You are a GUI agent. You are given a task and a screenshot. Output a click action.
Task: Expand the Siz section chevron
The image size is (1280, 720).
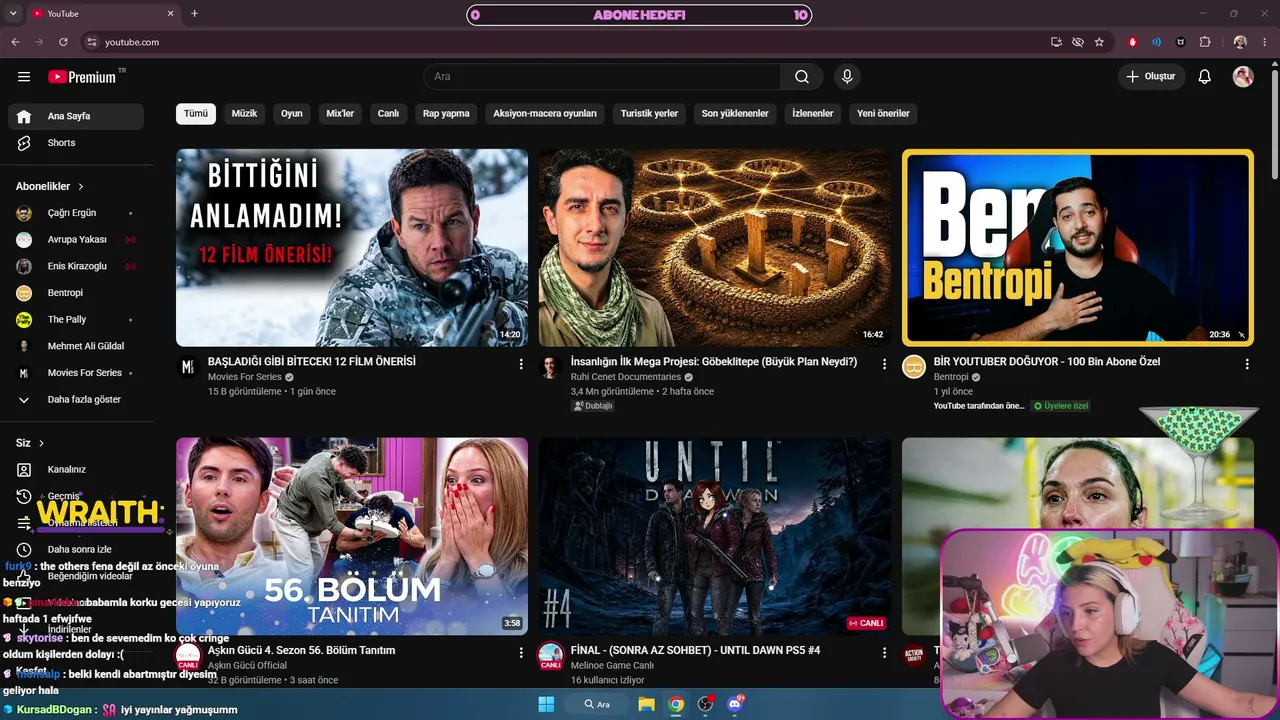(41, 443)
